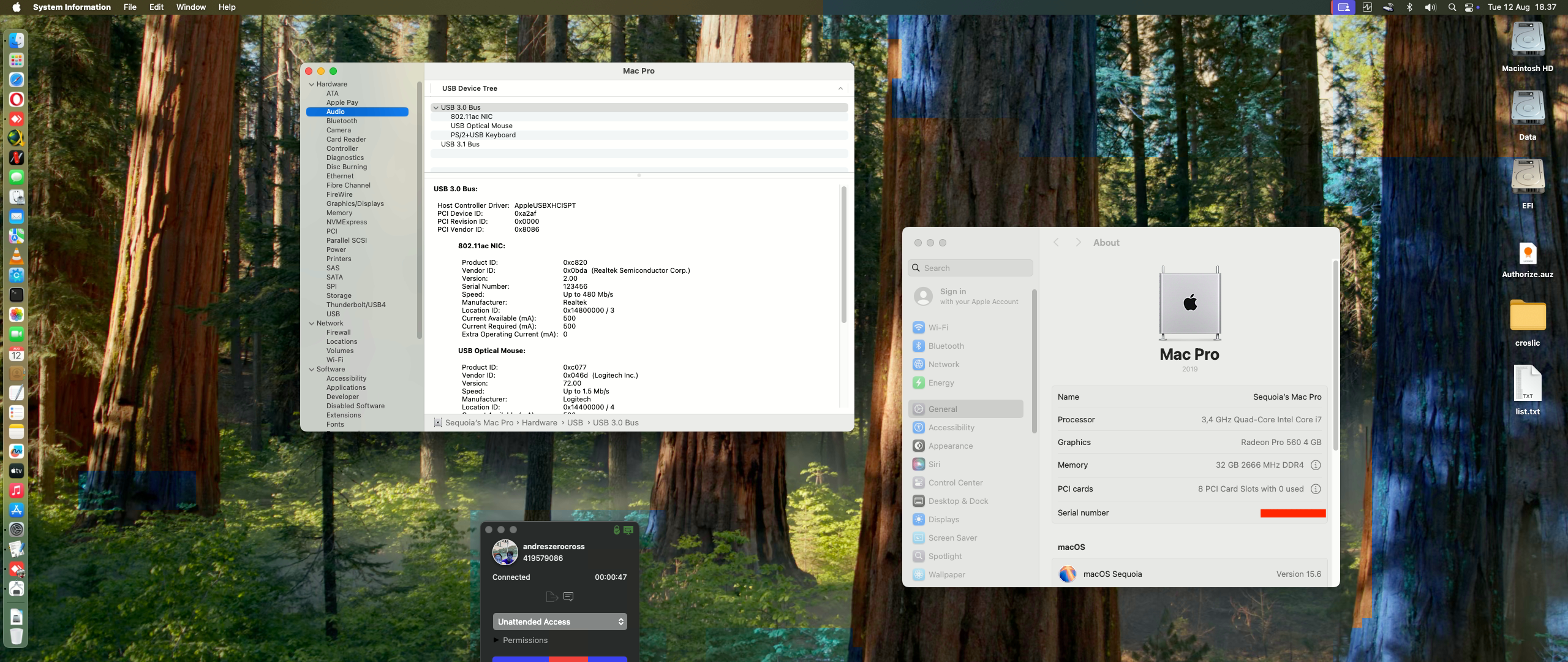This screenshot has height=662, width=1568.
Task: Open AnyDesk chat icon
Action: point(568,596)
